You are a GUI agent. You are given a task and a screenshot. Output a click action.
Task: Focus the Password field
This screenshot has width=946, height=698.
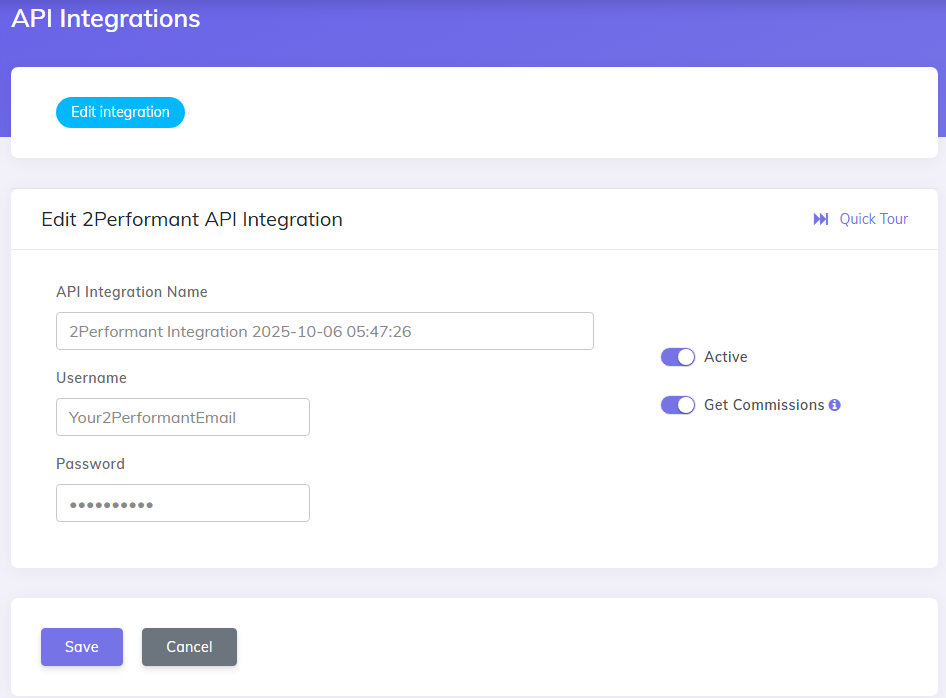pyautogui.click(x=182, y=503)
